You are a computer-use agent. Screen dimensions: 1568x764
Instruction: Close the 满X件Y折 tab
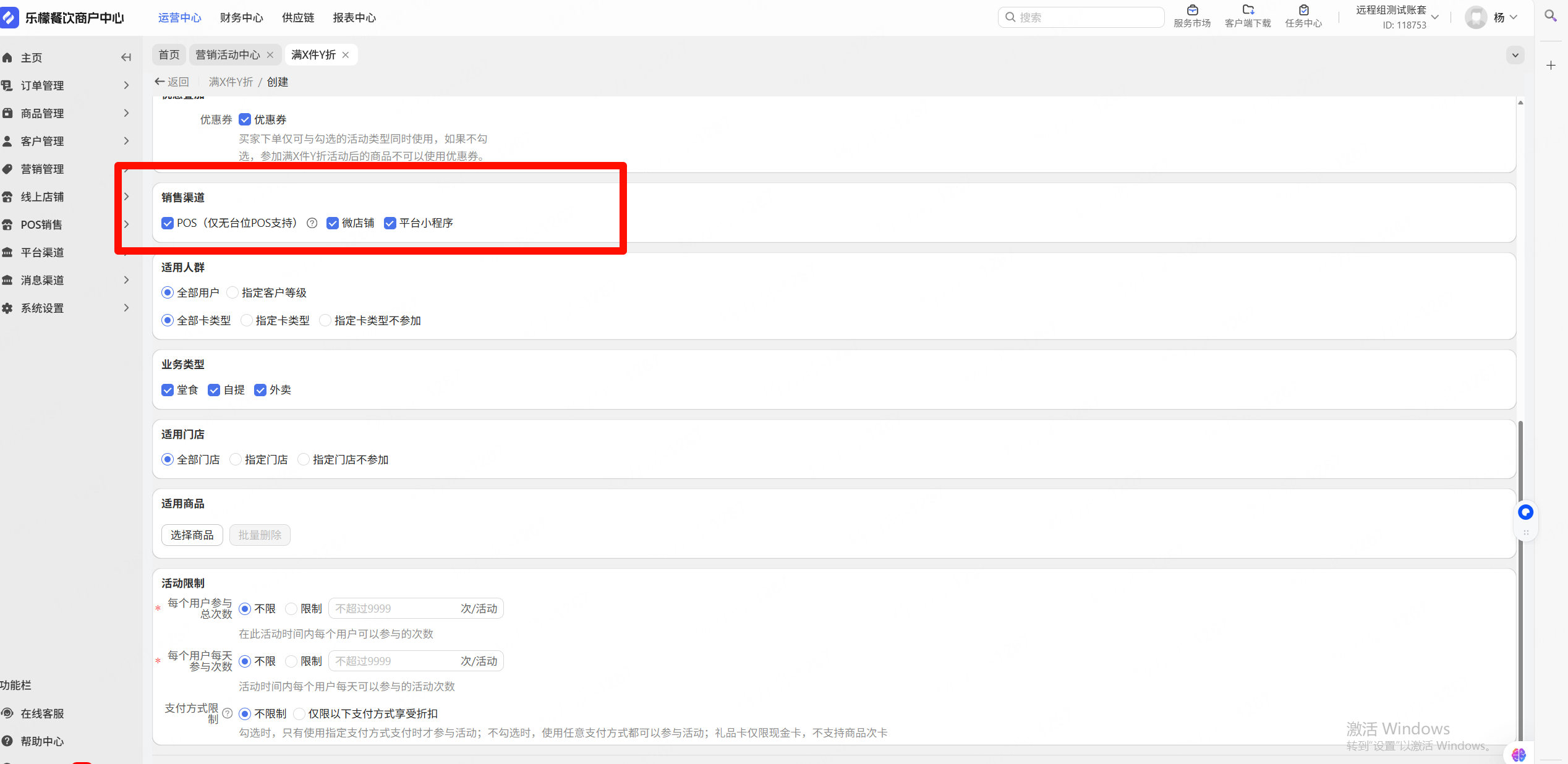346,55
